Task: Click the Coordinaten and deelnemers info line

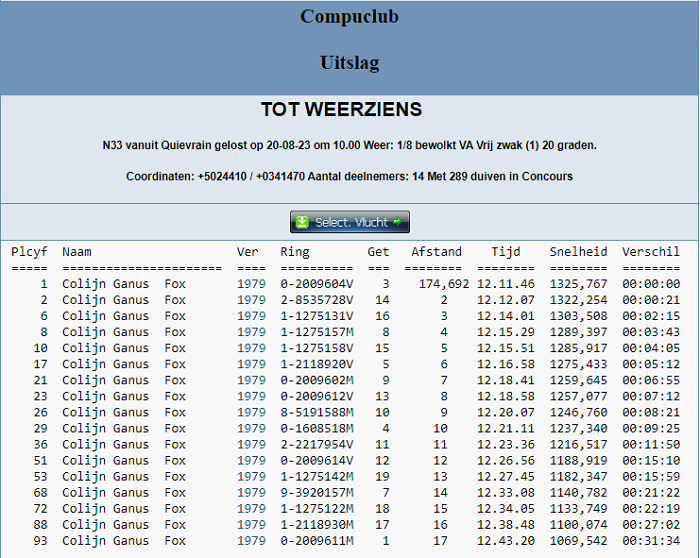Action: click(349, 177)
